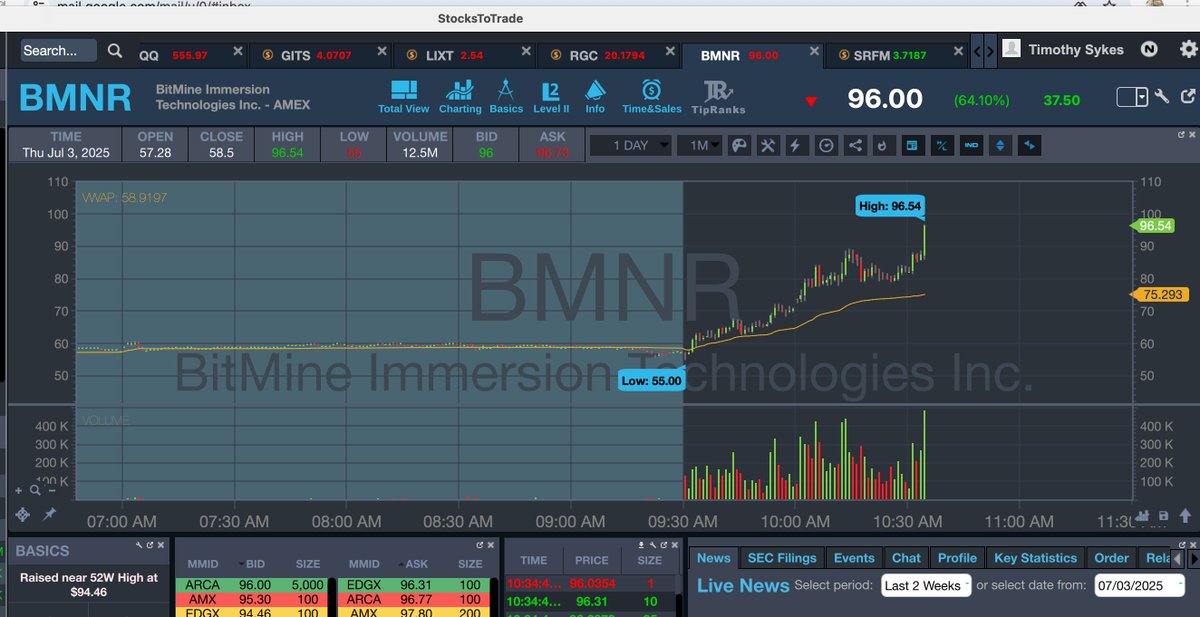Open Level II quotes
Screen dimensions: 1200x617
pos(551,96)
